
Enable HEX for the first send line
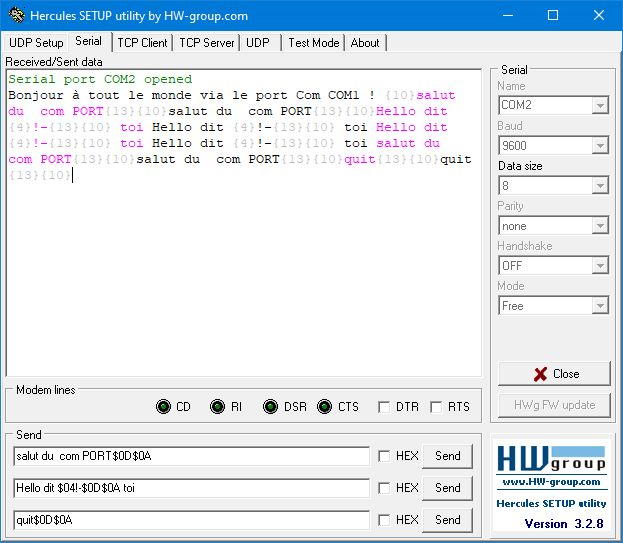(384, 456)
